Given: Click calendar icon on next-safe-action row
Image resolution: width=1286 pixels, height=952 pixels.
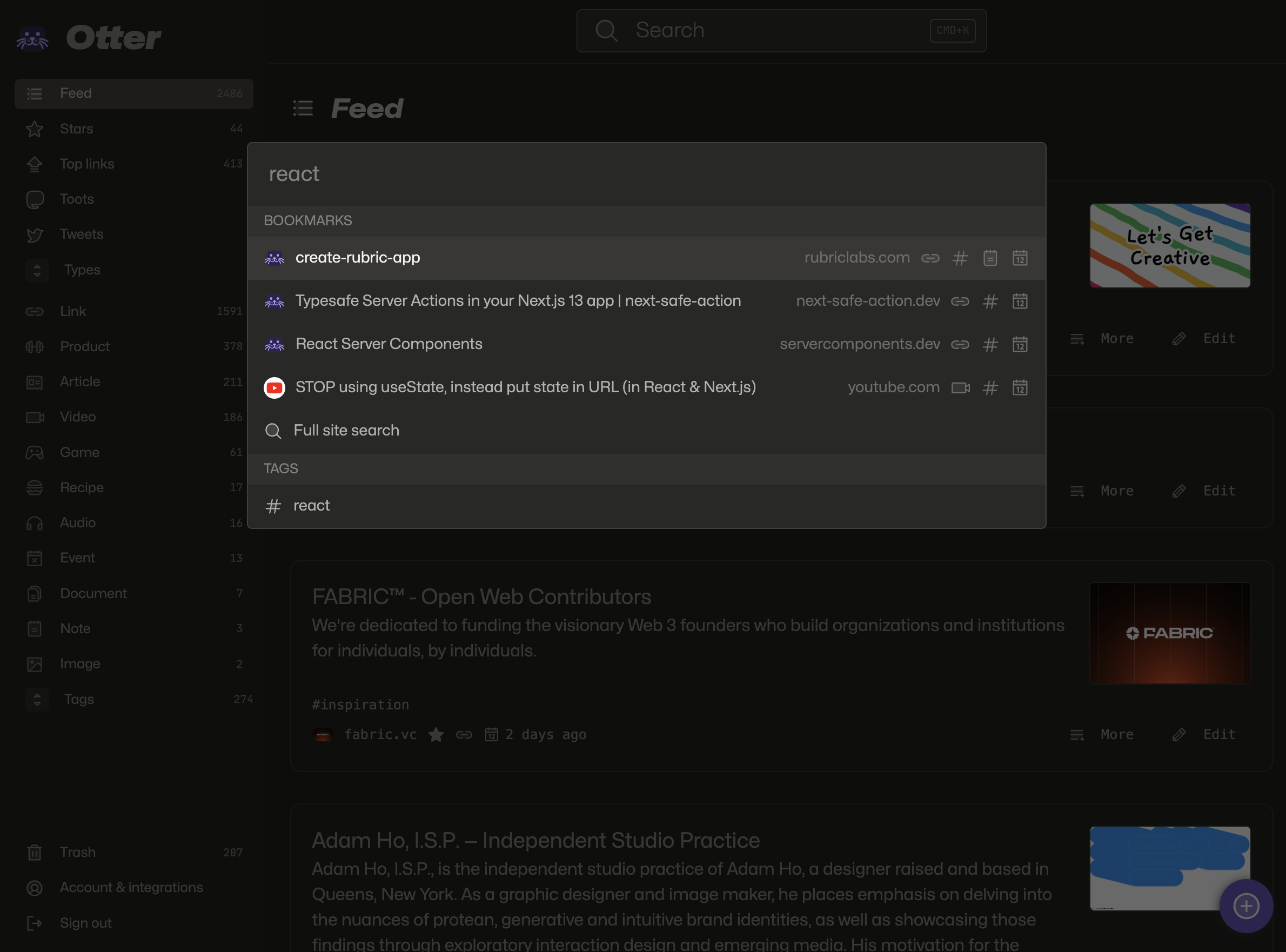Looking at the screenshot, I should [1020, 301].
